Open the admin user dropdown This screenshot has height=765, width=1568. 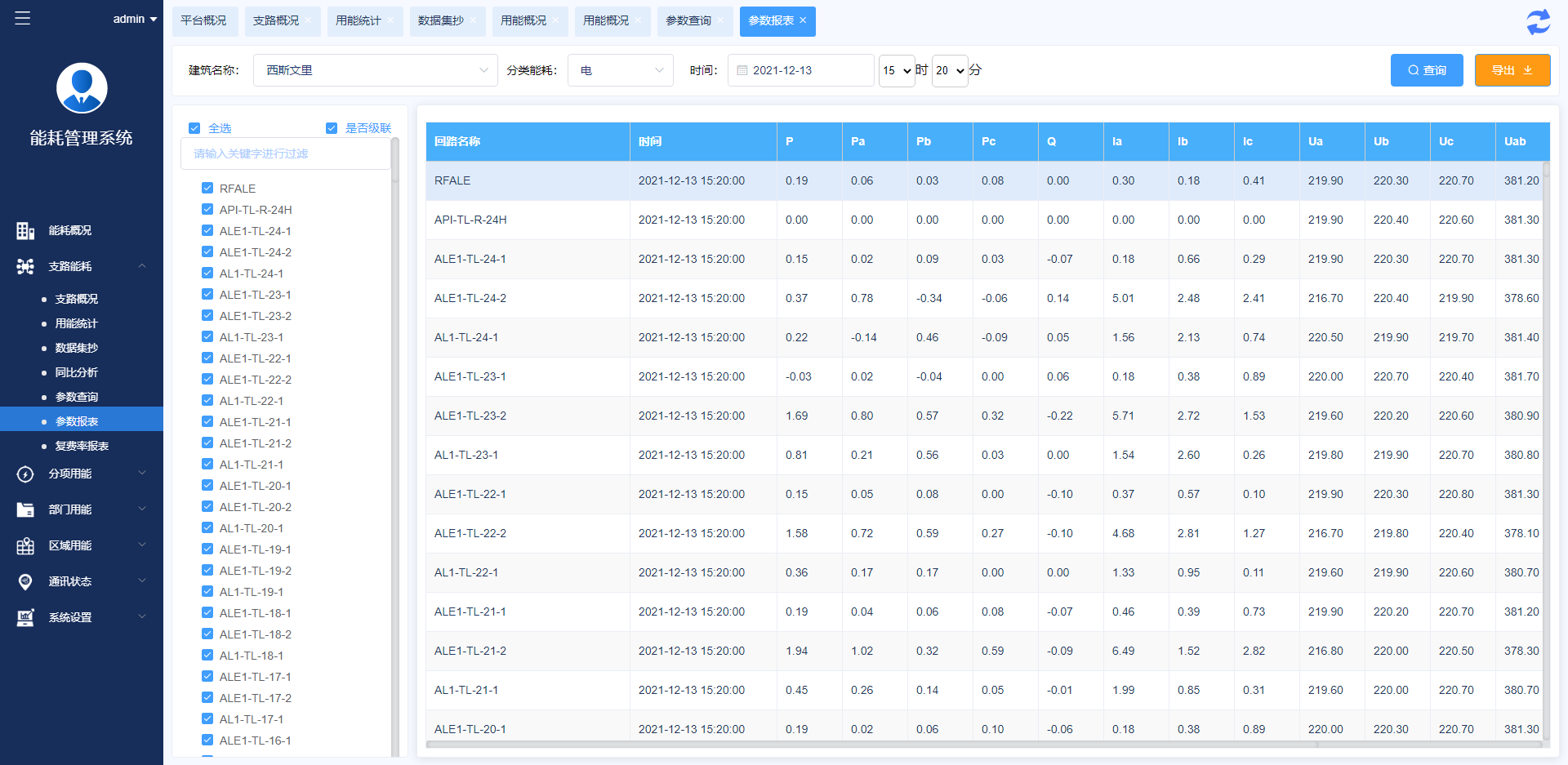point(135,19)
